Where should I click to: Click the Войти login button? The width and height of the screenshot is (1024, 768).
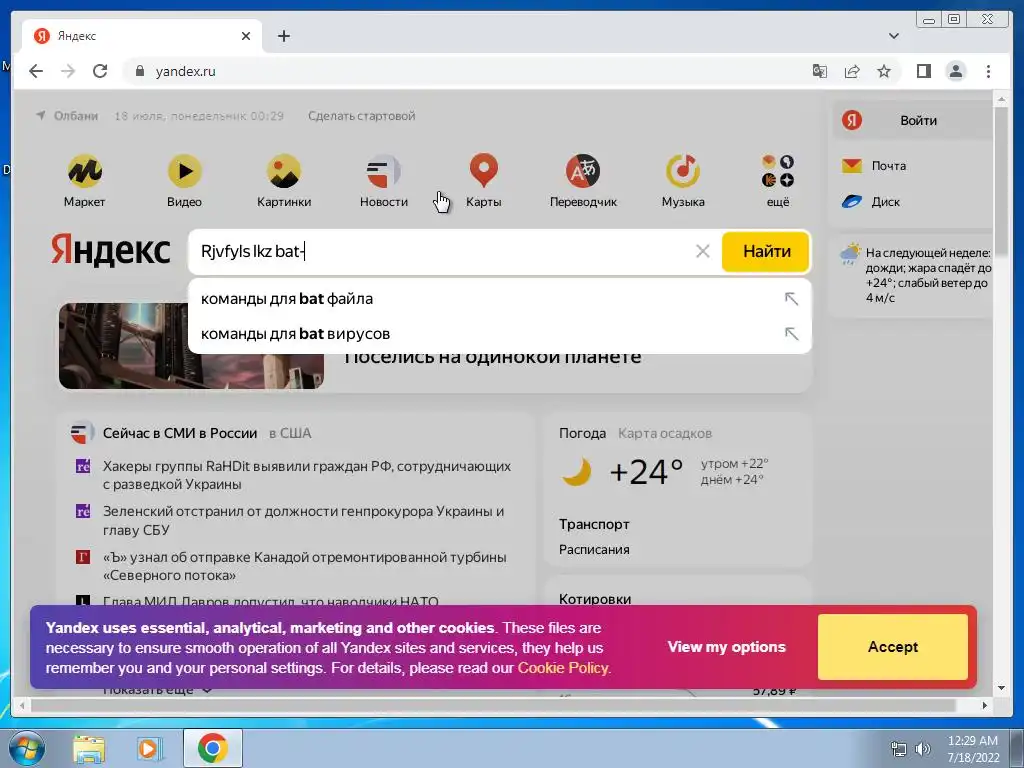pyautogui.click(x=918, y=120)
